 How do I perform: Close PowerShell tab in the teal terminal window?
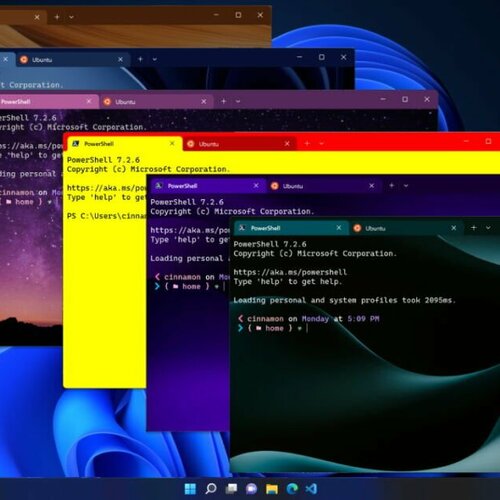[x=339, y=228]
